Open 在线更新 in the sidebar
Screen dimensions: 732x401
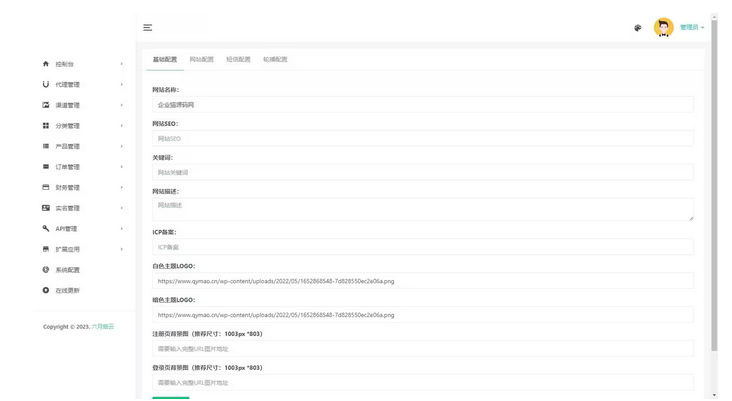67,291
